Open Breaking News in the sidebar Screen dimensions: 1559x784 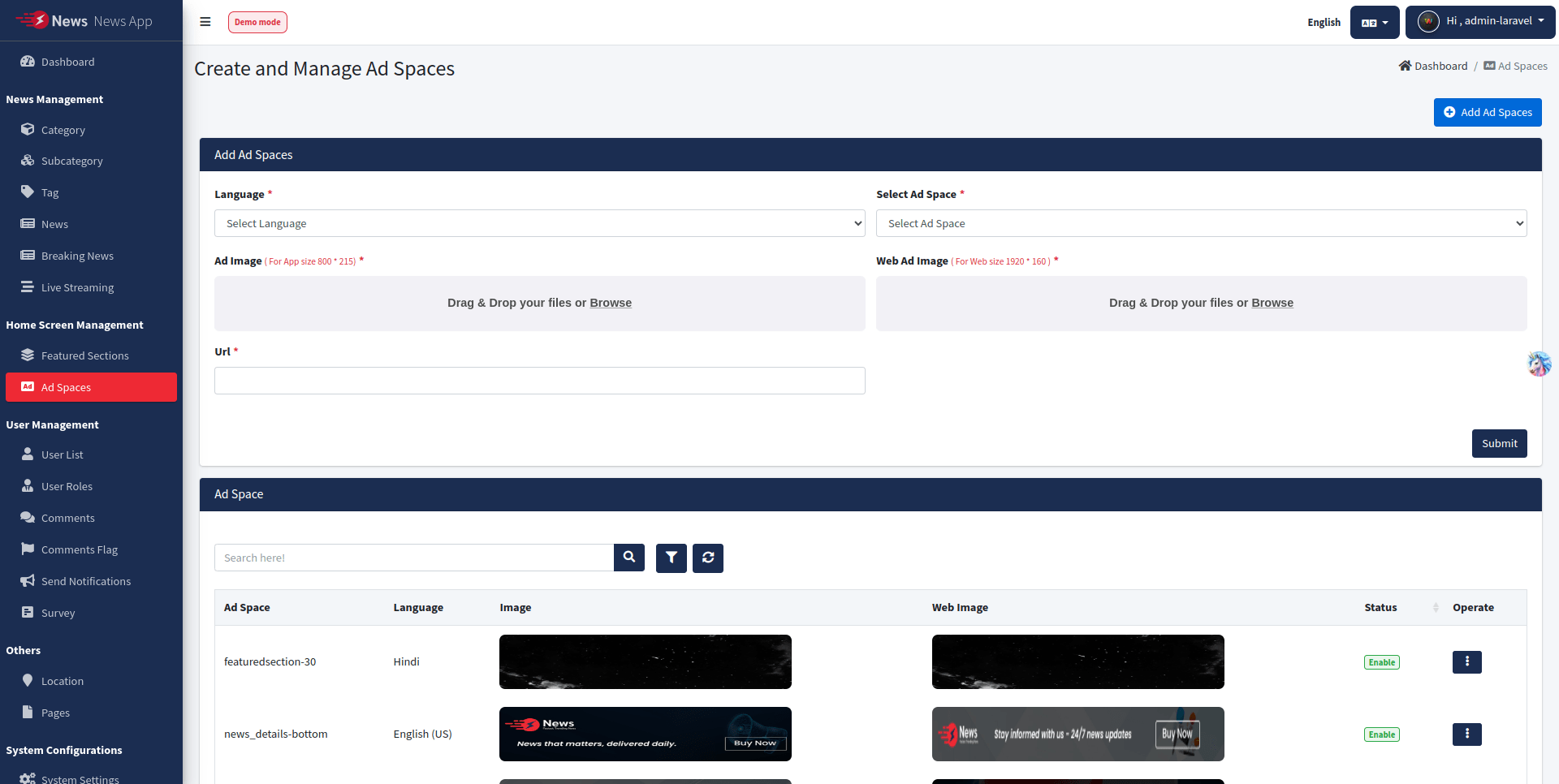pos(77,256)
